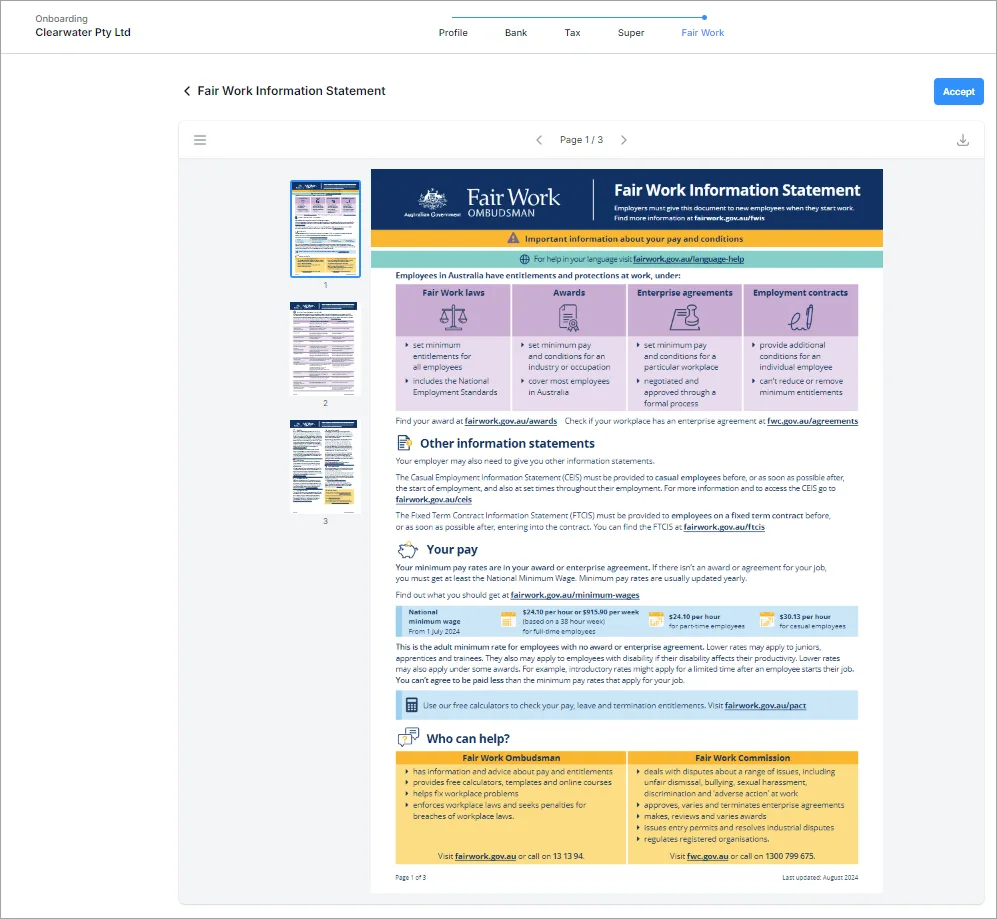Open the fwc.gov.au link near 1300 799 675
This screenshot has height=919, width=997.
point(707,857)
